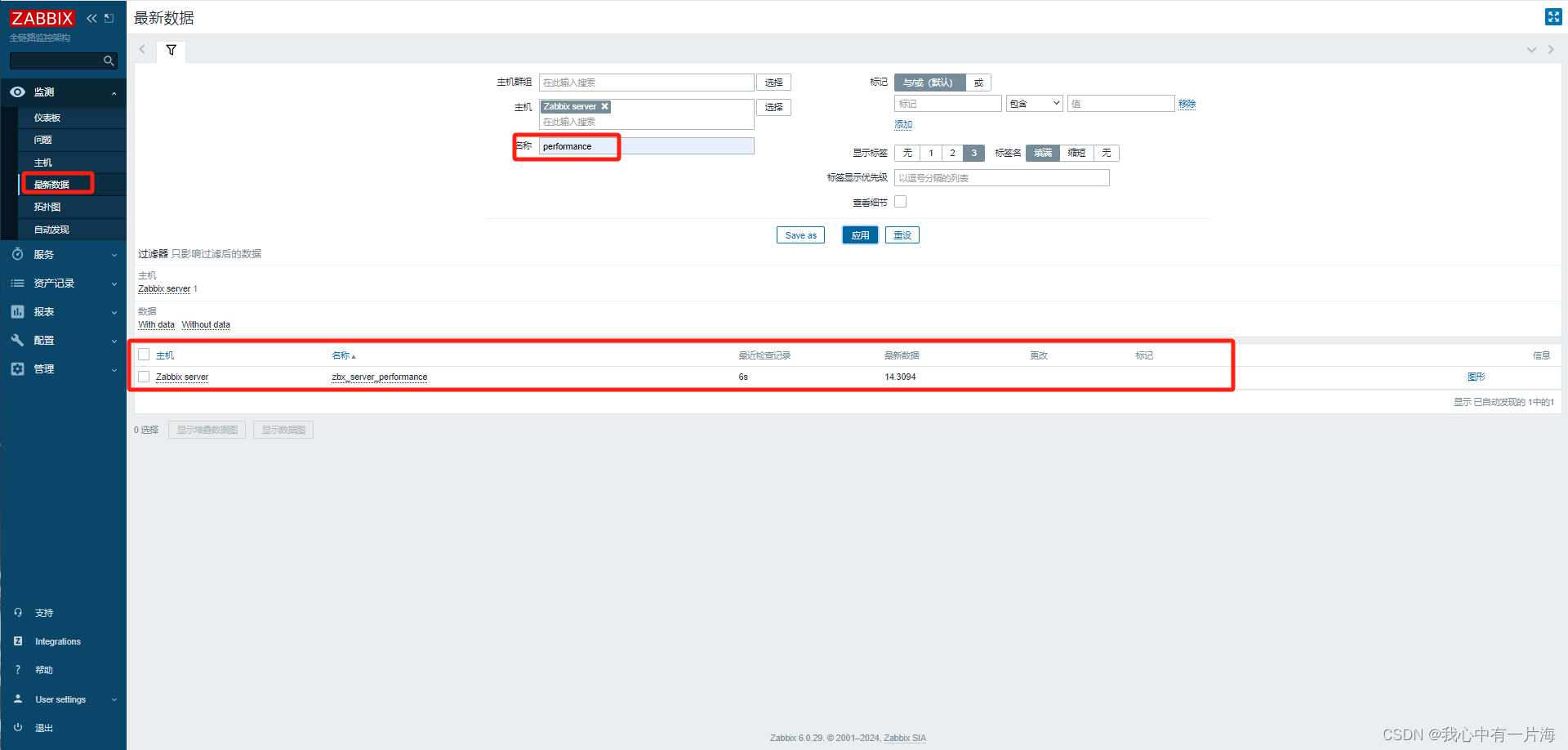The height and width of the screenshot is (750, 1568).
Task: Expand the 管理 menu section
Action: coord(114,369)
